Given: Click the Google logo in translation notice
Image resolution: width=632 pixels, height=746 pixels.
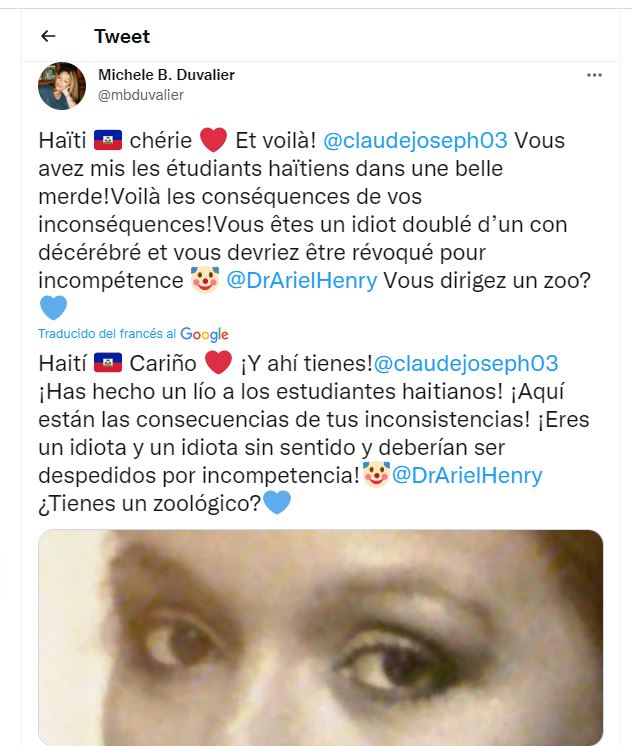Looking at the screenshot, I should (204, 334).
